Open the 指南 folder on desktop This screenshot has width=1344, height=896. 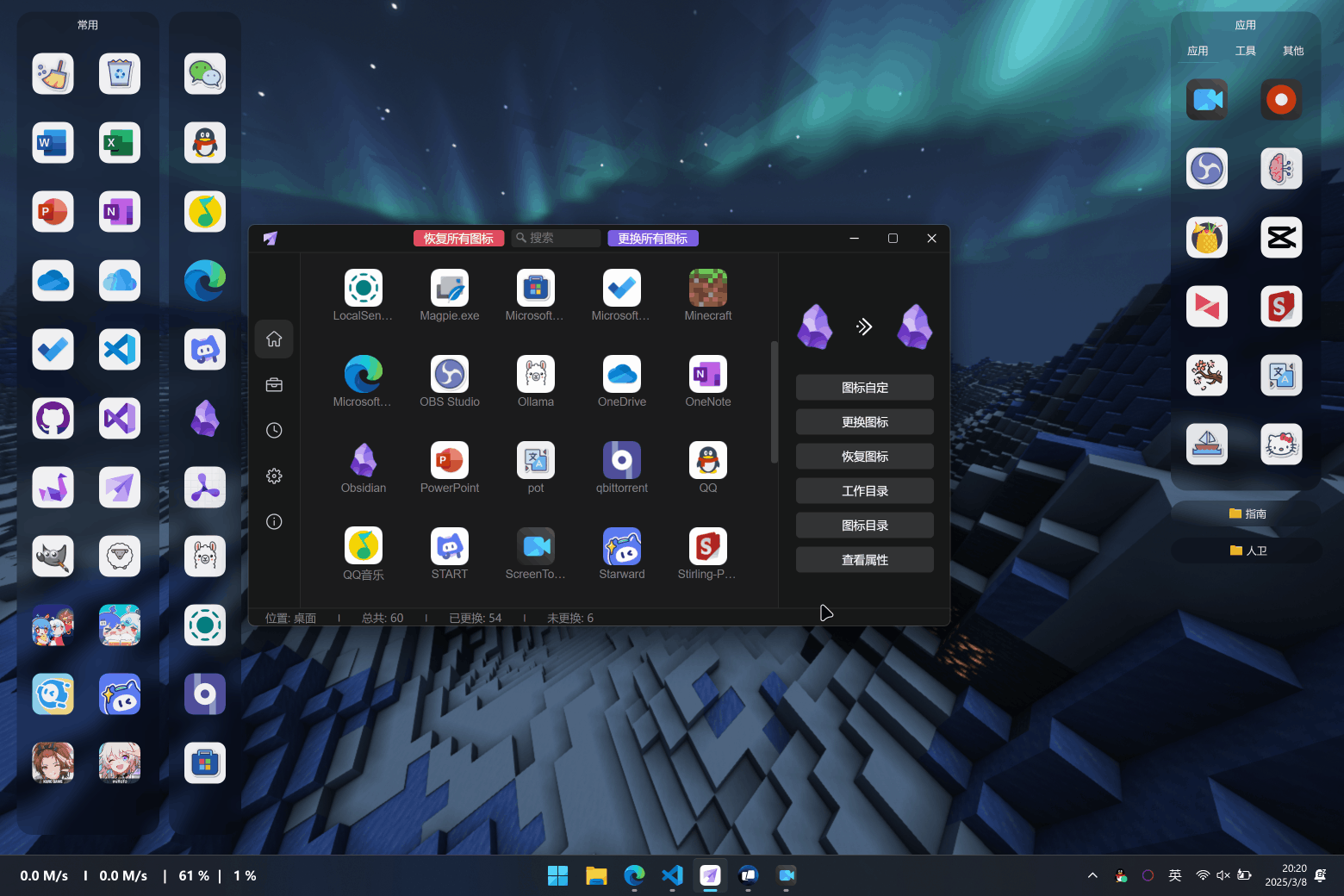coord(1247,513)
